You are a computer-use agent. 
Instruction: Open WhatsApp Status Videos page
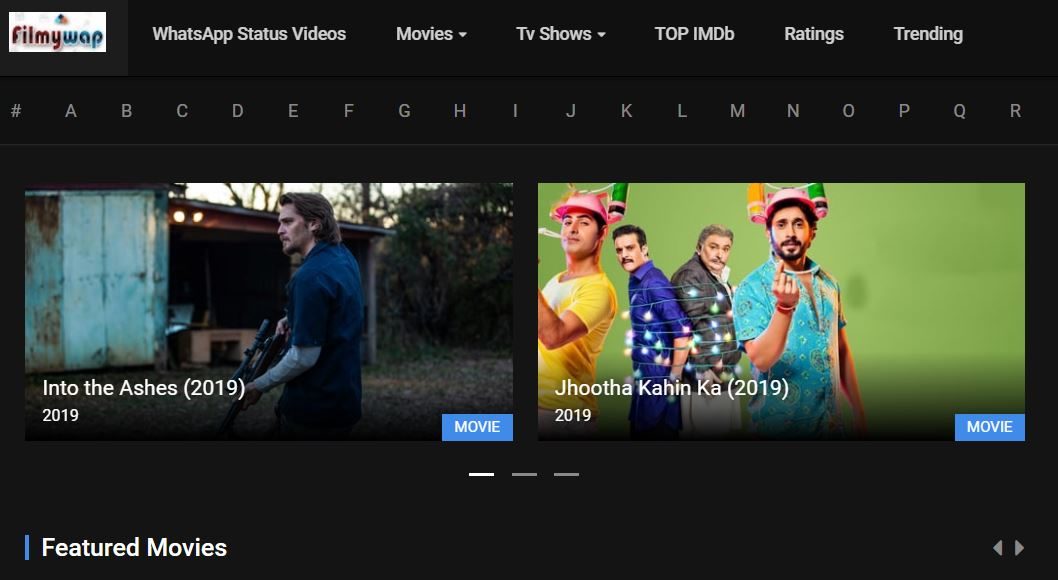tap(249, 34)
